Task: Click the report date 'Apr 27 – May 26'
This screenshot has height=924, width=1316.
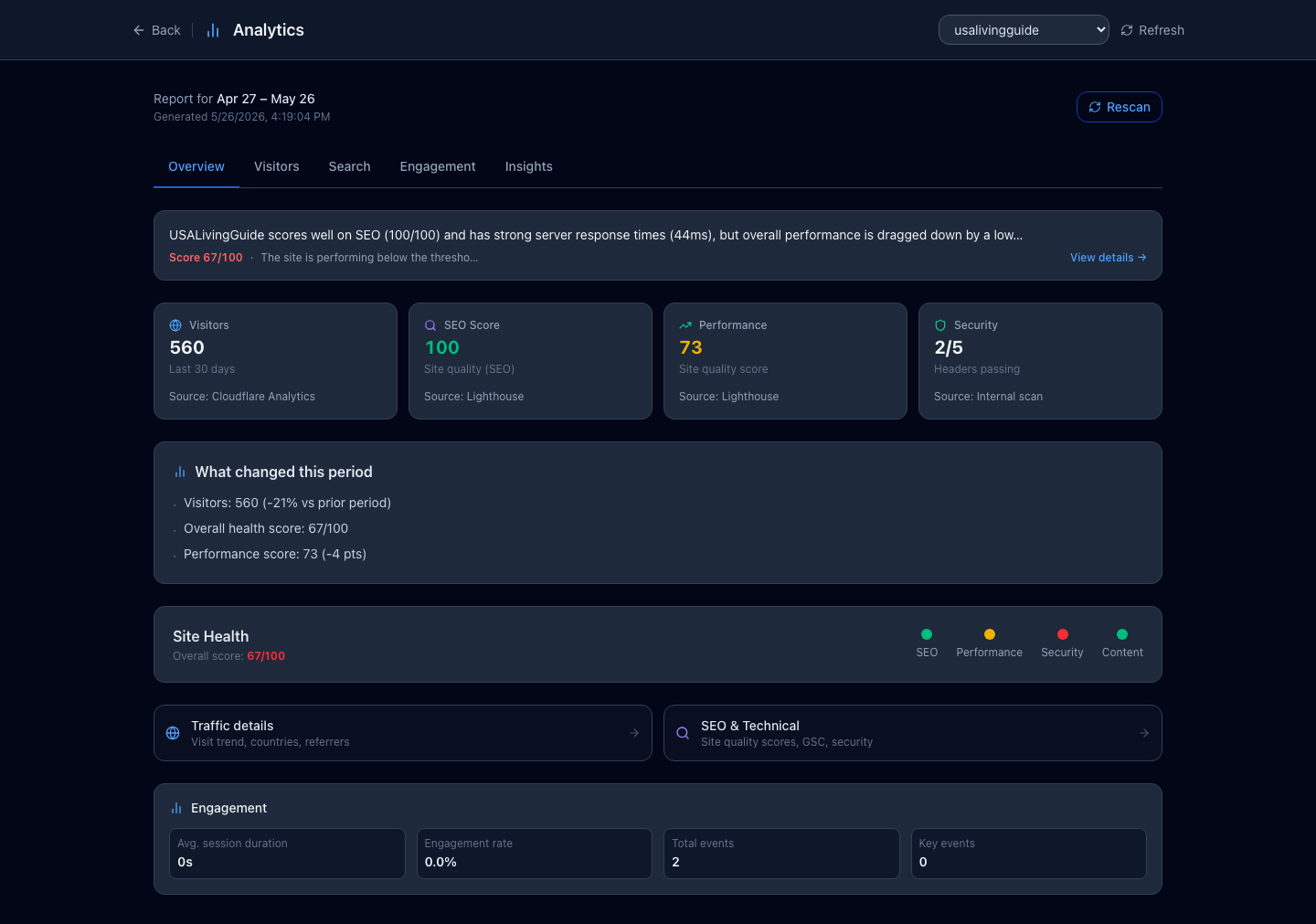Action: (x=266, y=99)
